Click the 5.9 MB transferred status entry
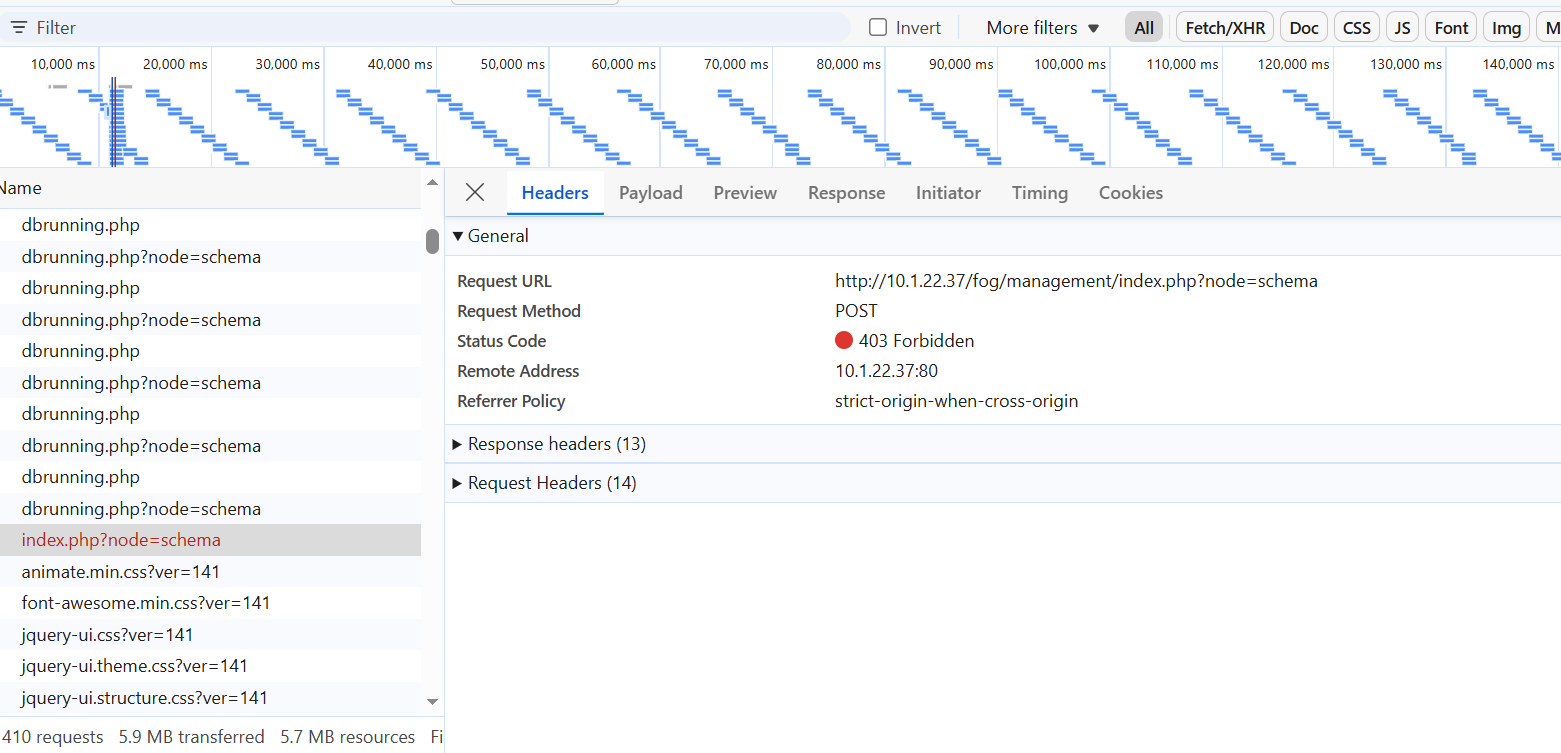The width and height of the screenshot is (1561, 753). coord(192,737)
